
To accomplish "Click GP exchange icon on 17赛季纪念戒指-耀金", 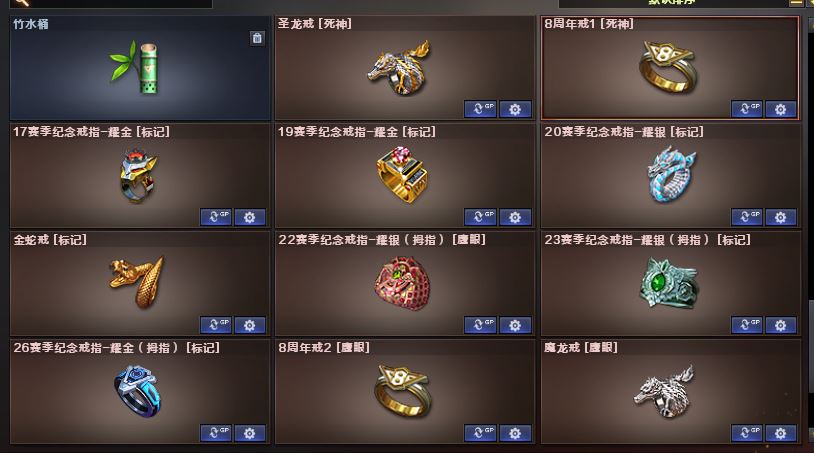I will coord(215,217).
